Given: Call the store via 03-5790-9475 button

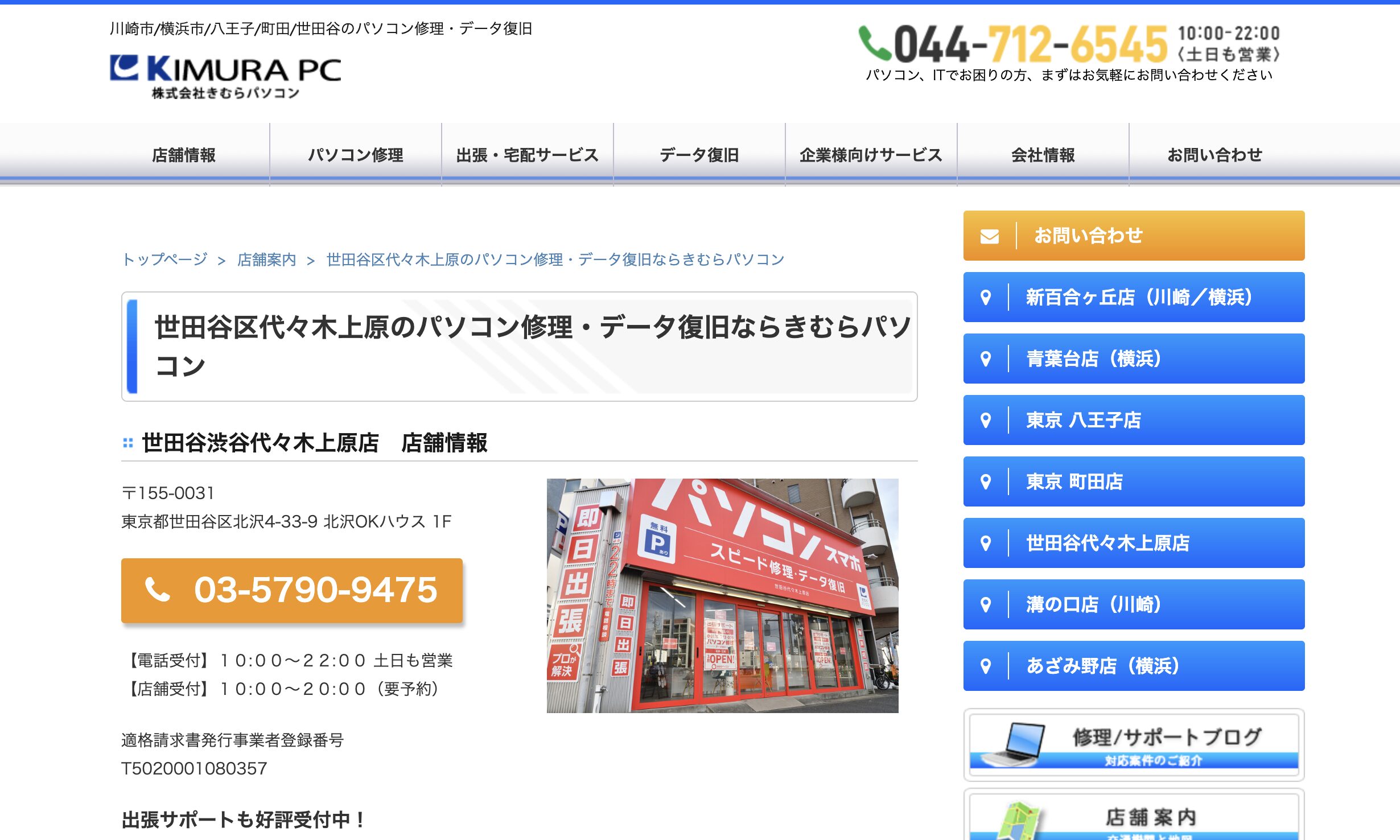Looking at the screenshot, I should [292, 590].
